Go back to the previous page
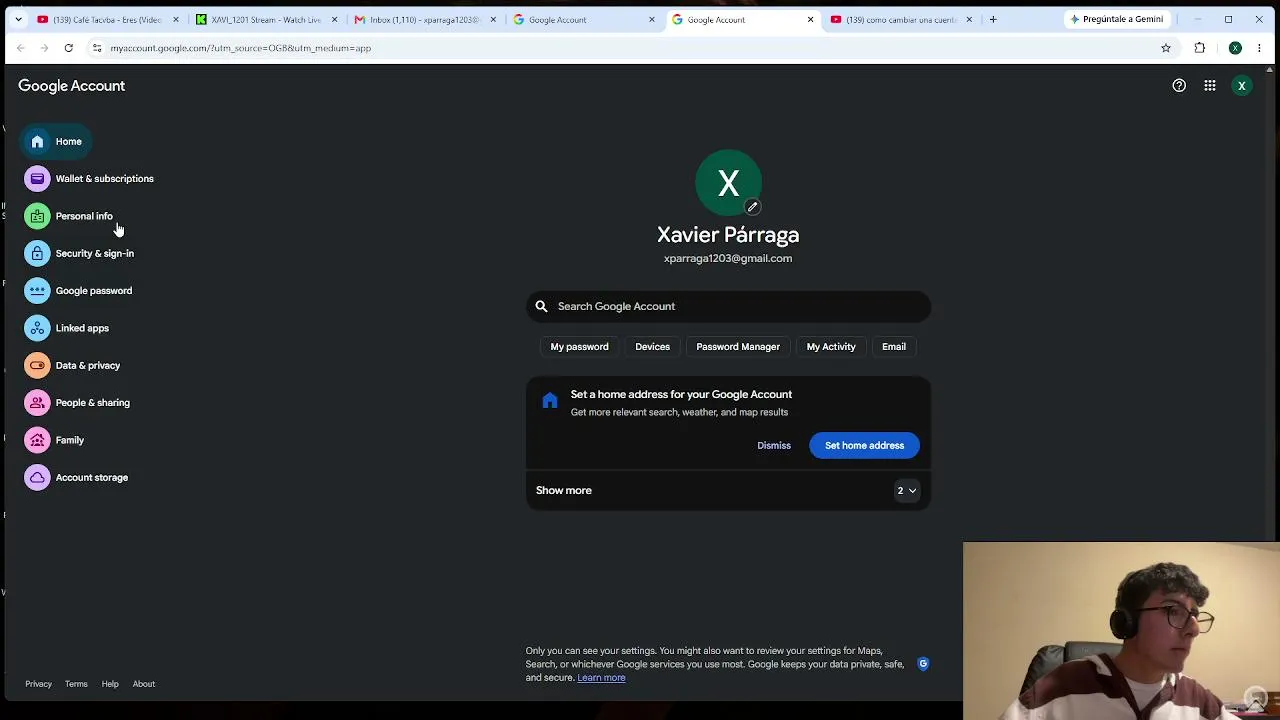The height and width of the screenshot is (720, 1280). [x=21, y=48]
